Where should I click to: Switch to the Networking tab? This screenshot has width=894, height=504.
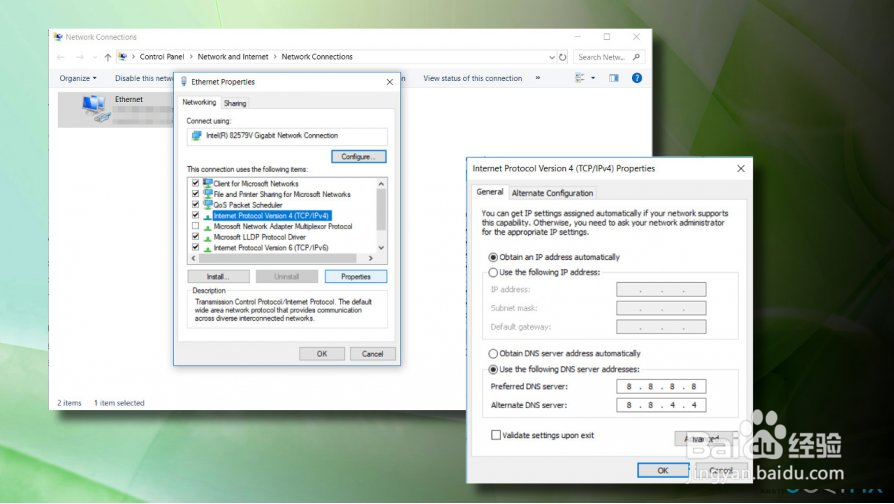coord(199,103)
